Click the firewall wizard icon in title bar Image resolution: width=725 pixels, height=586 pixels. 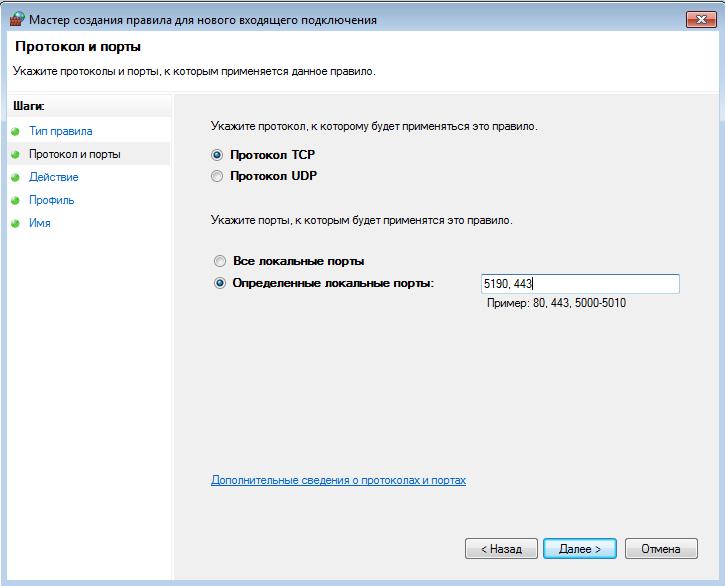pyautogui.click(x=17, y=19)
